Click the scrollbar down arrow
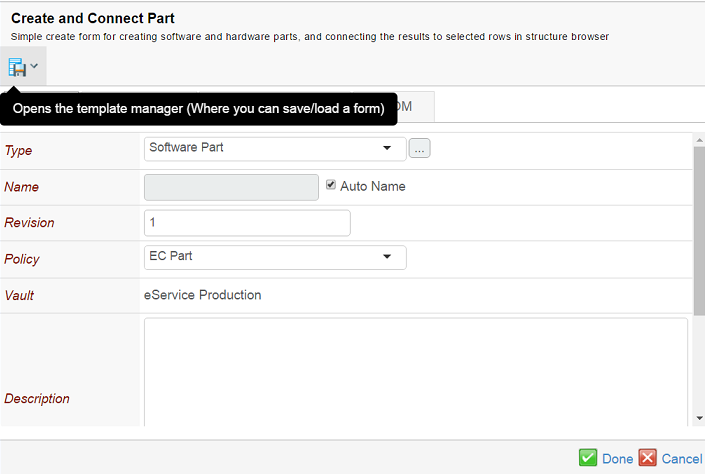 (x=698, y=418)
